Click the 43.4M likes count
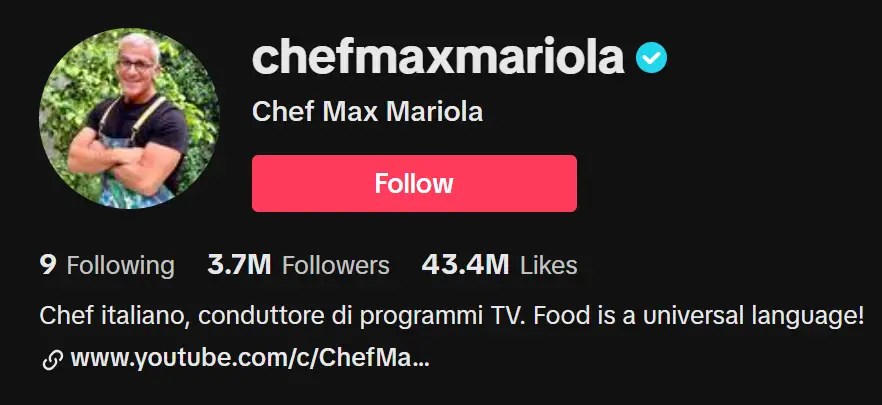Image resolution: width=882 pixels, height=405 pixels. 465,264
